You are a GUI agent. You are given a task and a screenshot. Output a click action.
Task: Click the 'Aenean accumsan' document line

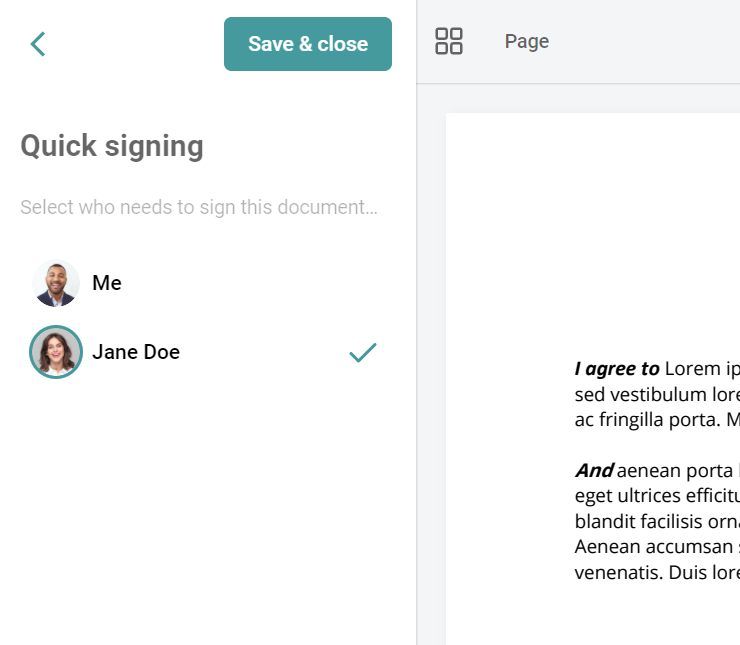tap(657, 547)
